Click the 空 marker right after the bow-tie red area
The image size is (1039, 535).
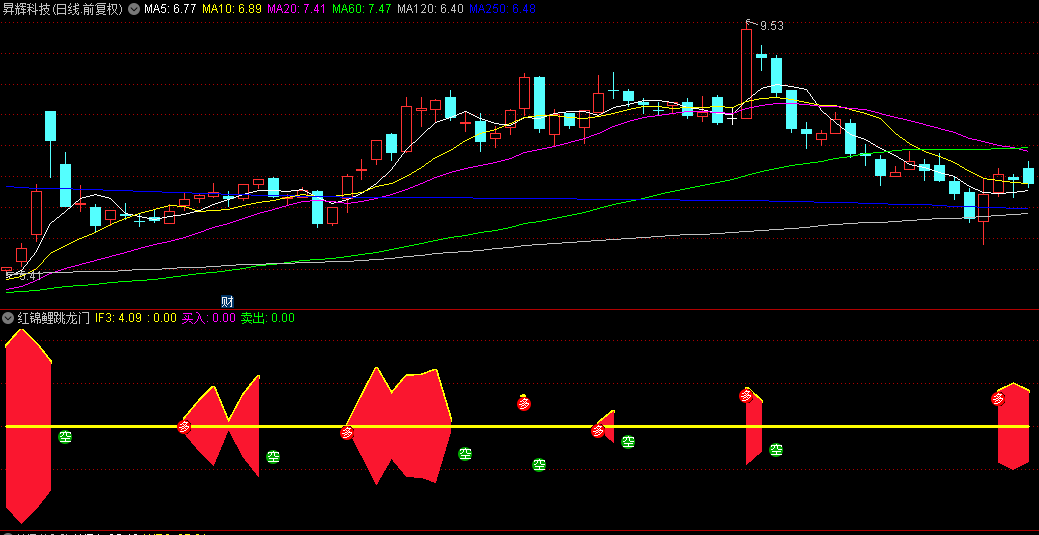click(273, 457)
